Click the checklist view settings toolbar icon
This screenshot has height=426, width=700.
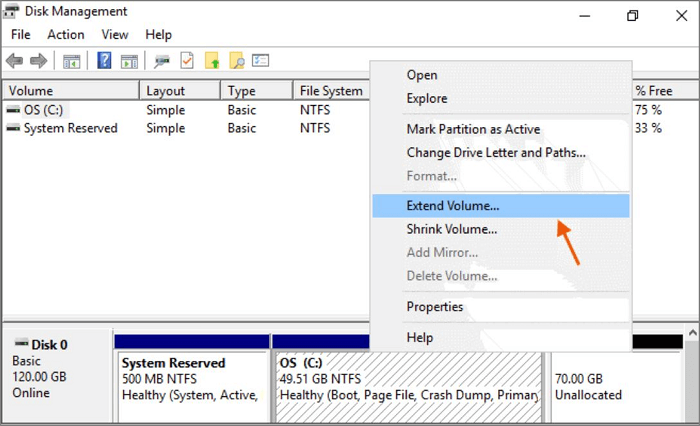pyautogui.click(x=260, y=61)
